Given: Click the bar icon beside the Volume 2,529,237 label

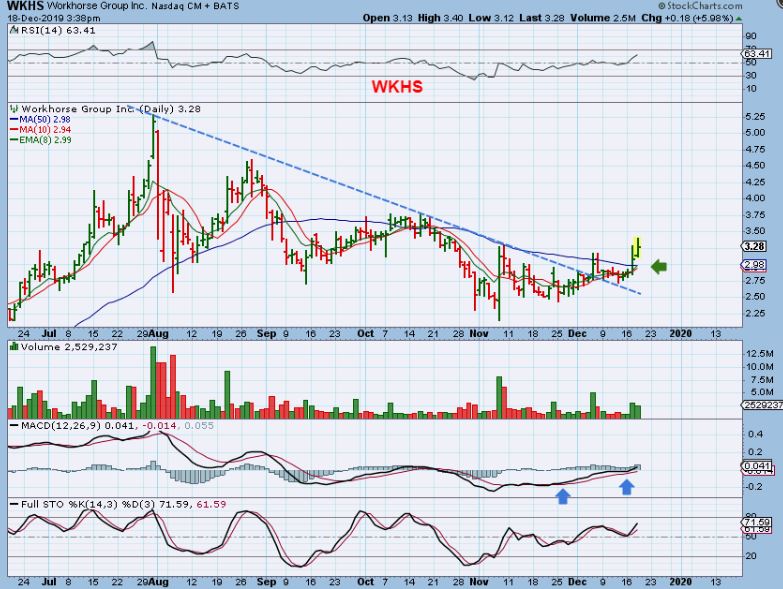Looking at the screenshot, I should point(14,346).
